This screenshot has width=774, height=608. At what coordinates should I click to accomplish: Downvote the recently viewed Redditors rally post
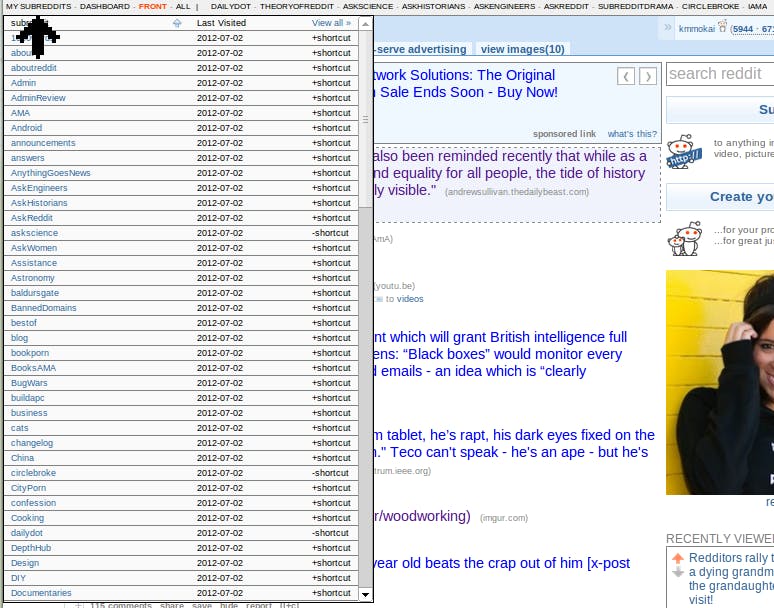(677, 572)
